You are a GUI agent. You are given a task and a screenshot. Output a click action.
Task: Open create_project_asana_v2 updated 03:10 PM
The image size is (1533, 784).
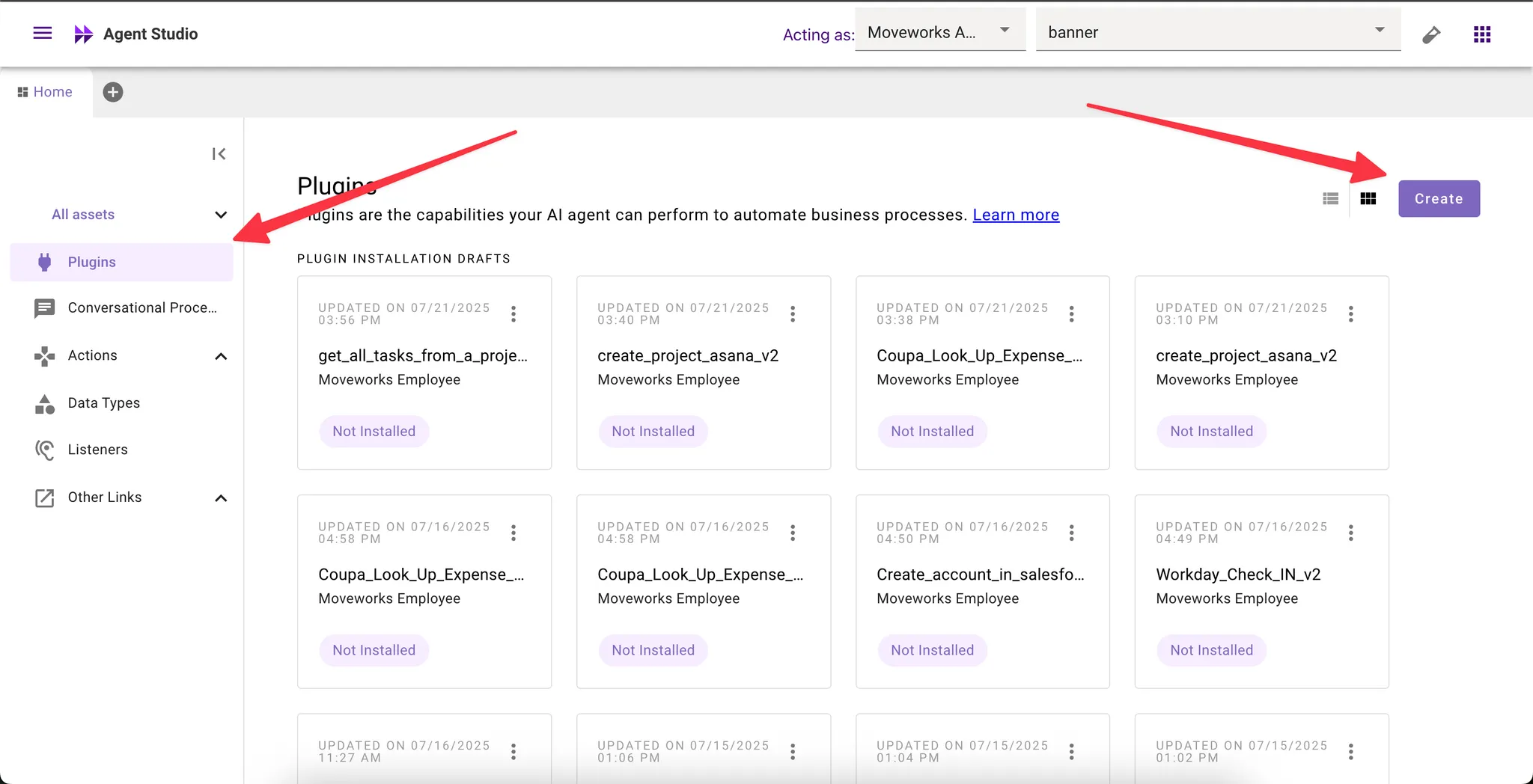(x=1246, y=356)
